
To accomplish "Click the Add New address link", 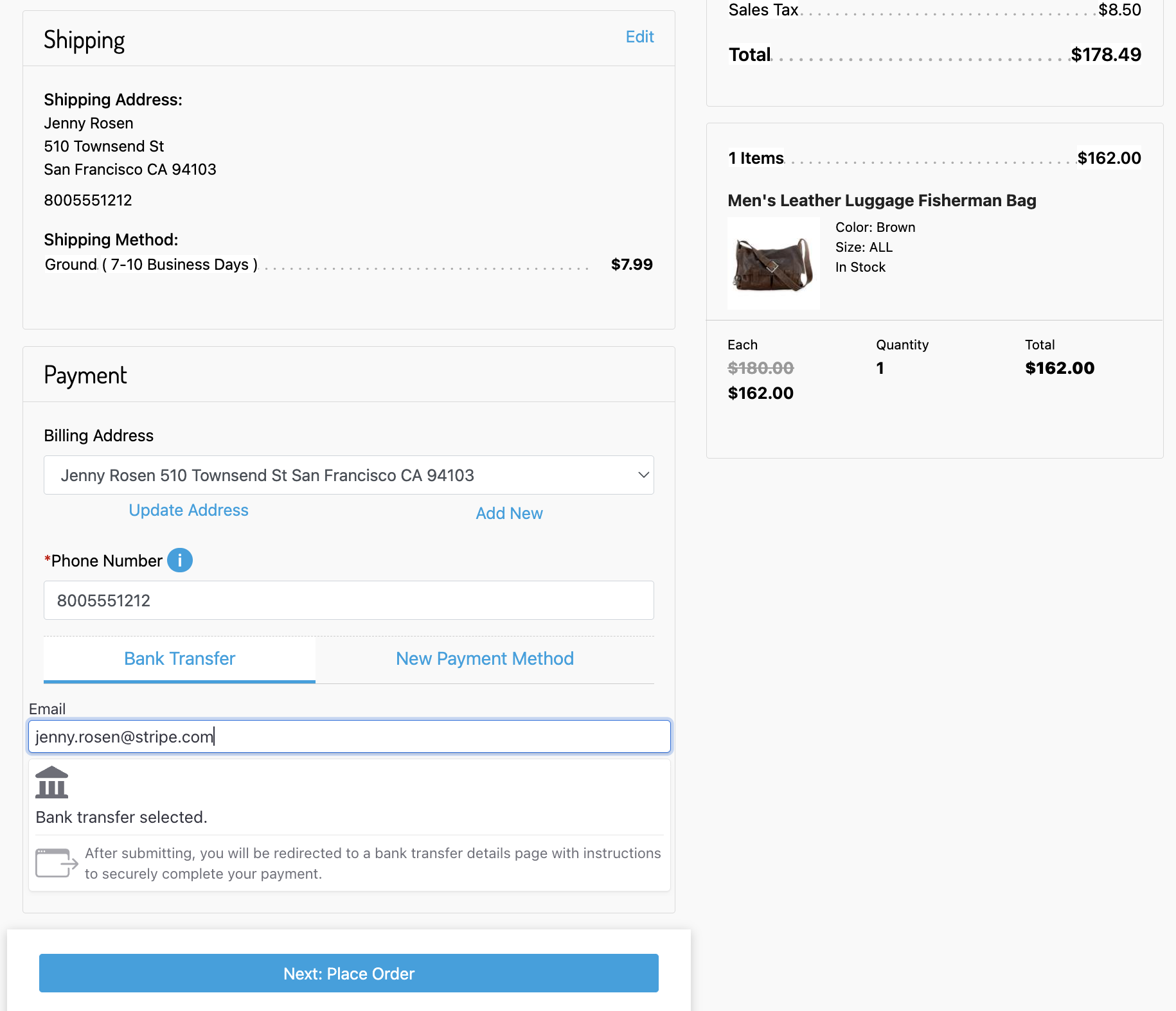I will [x=509, y=513].
